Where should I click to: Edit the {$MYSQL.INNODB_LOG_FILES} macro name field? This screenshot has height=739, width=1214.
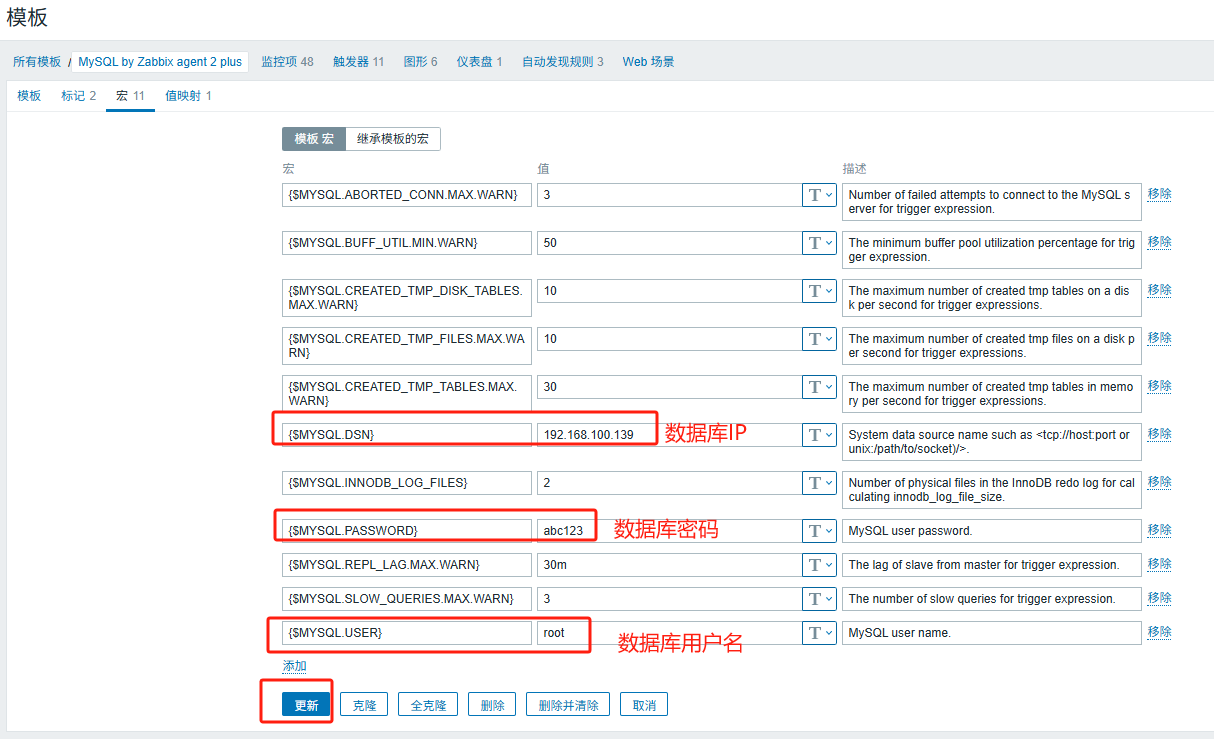click(407, 483)
